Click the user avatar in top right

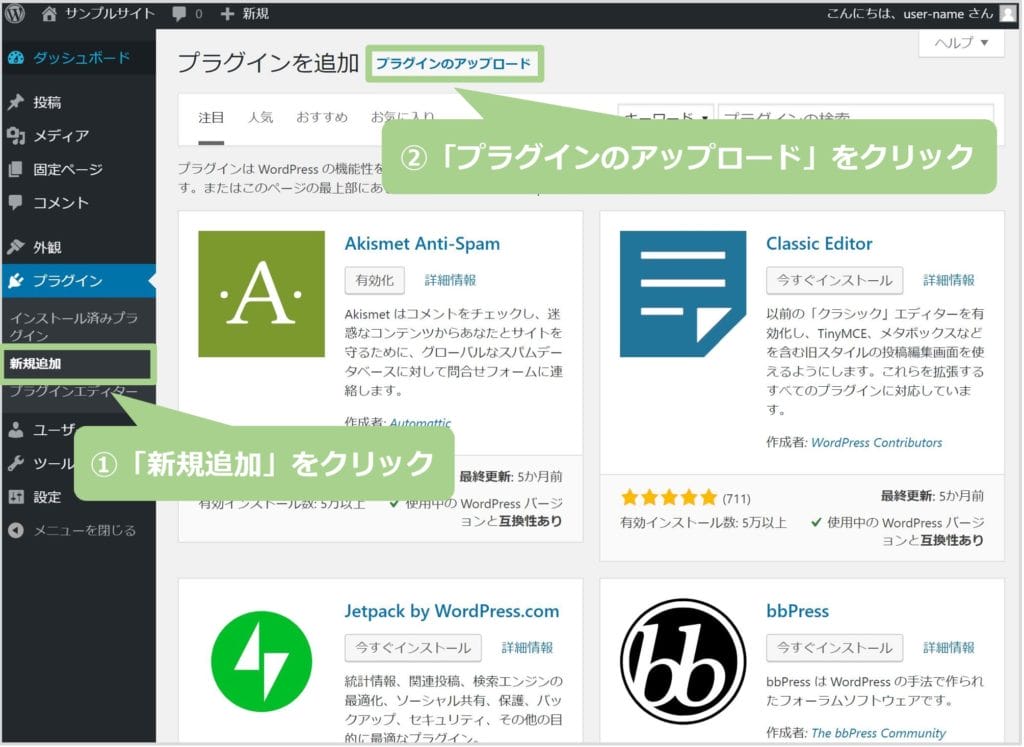pyautogui.click(x=1006, y=14)
